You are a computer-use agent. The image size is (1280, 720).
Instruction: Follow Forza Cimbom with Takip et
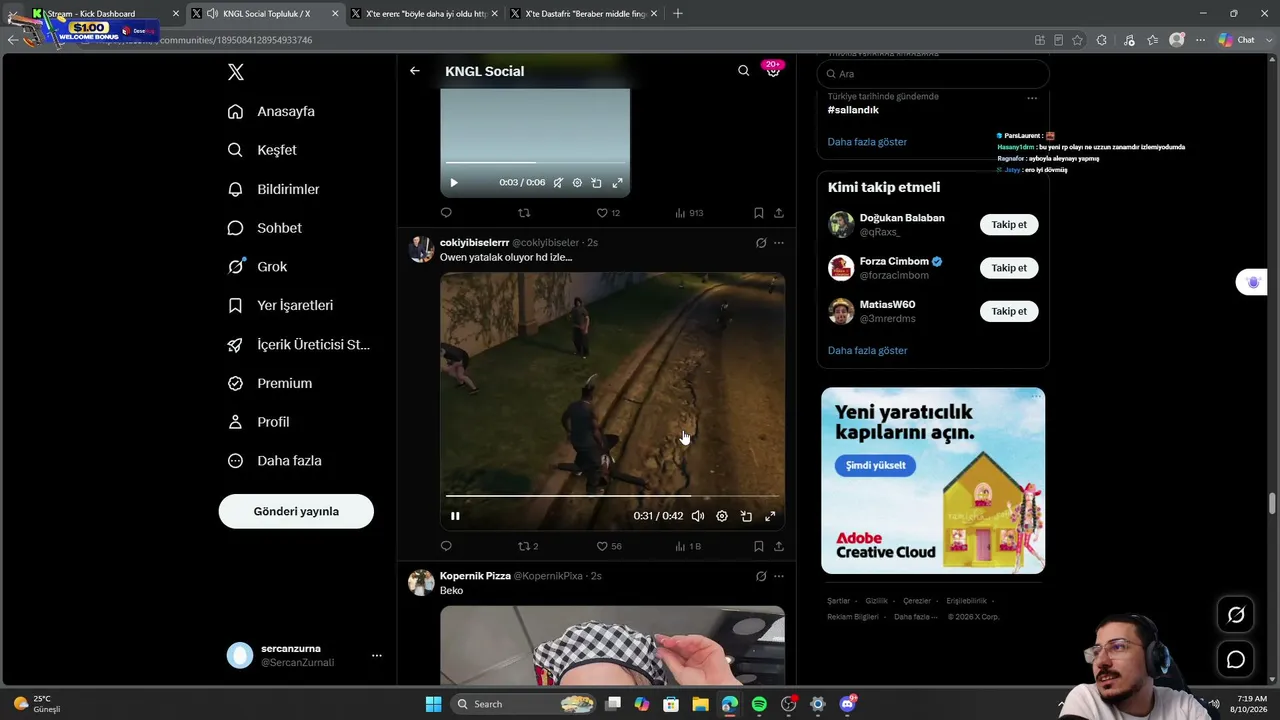coord(1009,268)
